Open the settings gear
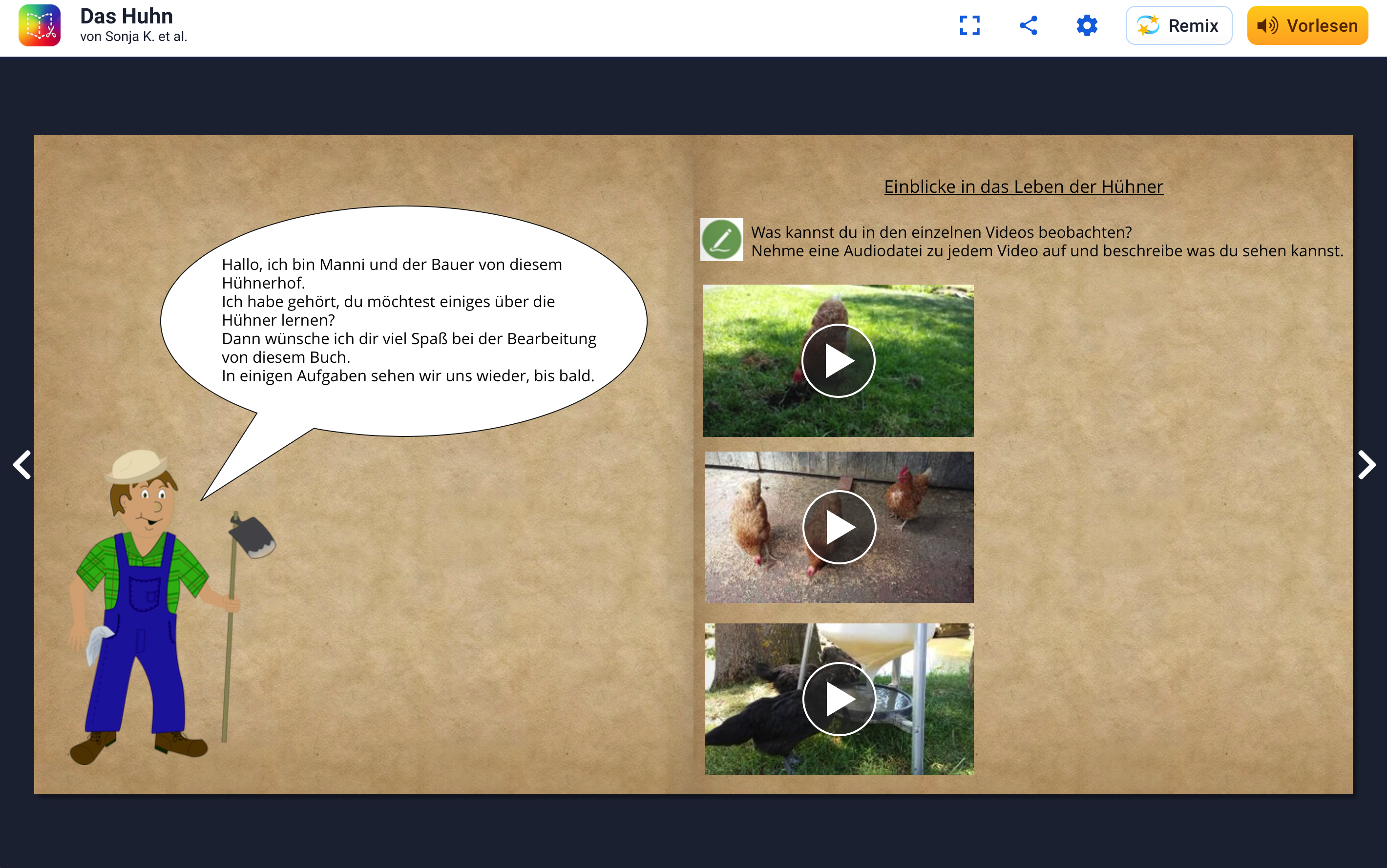Image resolution: width=1387 pixels, height=868 pixels. [x=1087, y=25]
